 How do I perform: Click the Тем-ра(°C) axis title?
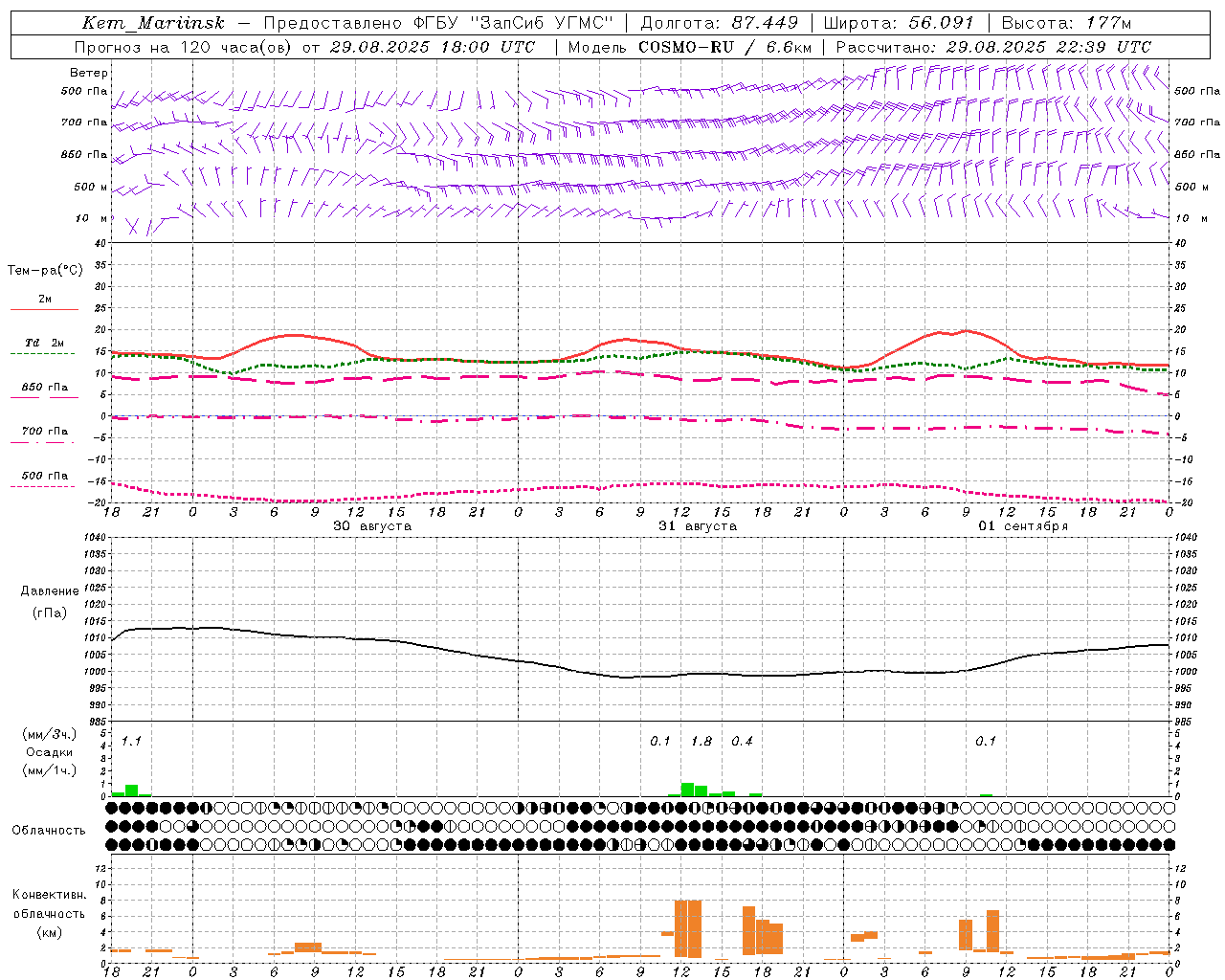pyautogui.click(x=45, y=271)
